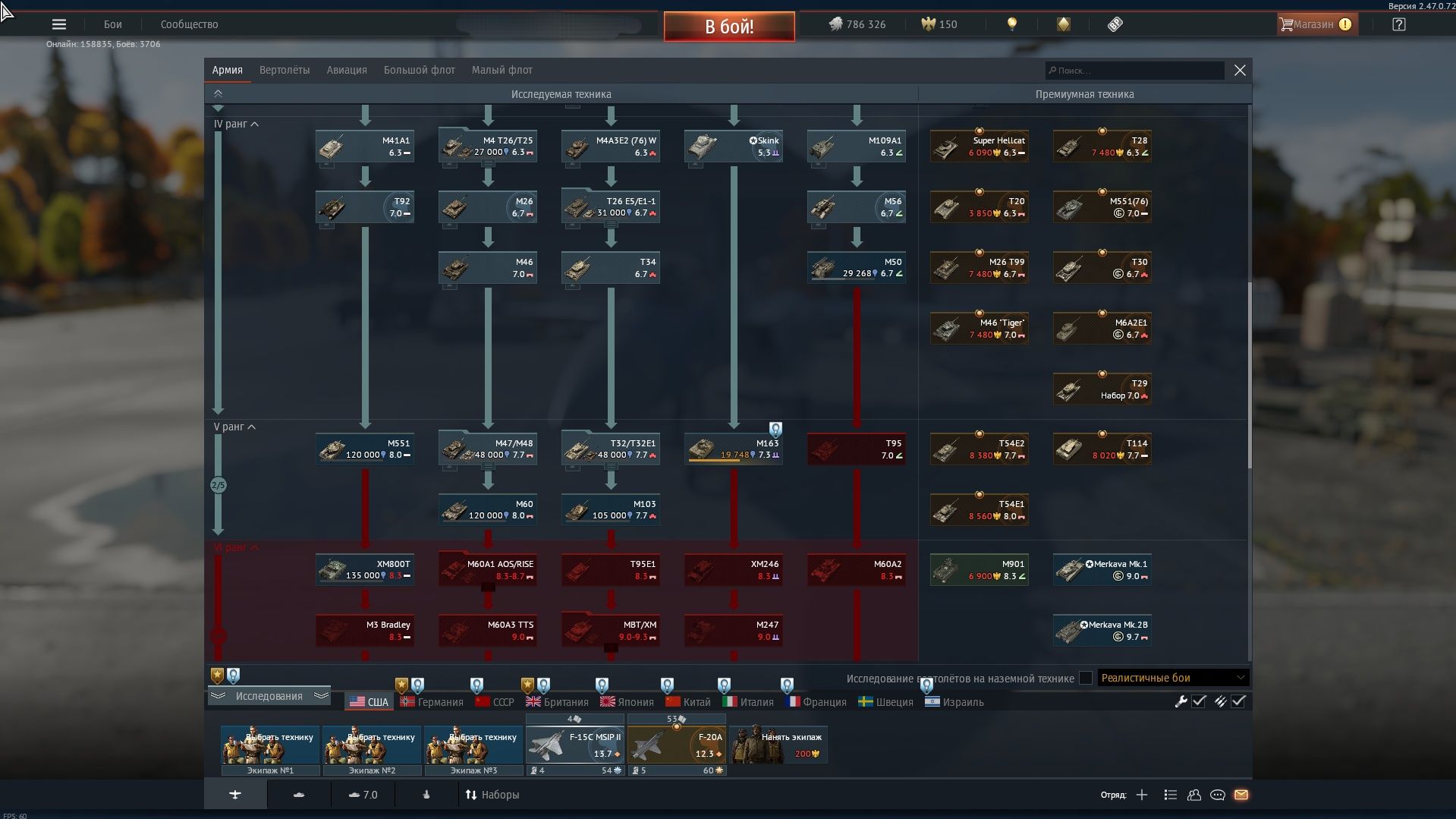Select the M41A1 tank card
Image resolution: width=1456 pixels, height=819 pixels.
coord(365,146)
